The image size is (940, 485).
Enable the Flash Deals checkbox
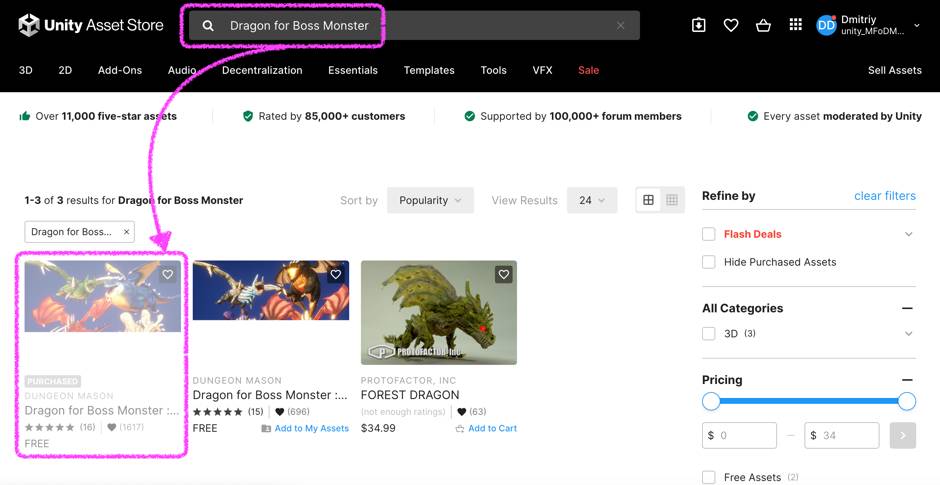(x=708, y=234)
